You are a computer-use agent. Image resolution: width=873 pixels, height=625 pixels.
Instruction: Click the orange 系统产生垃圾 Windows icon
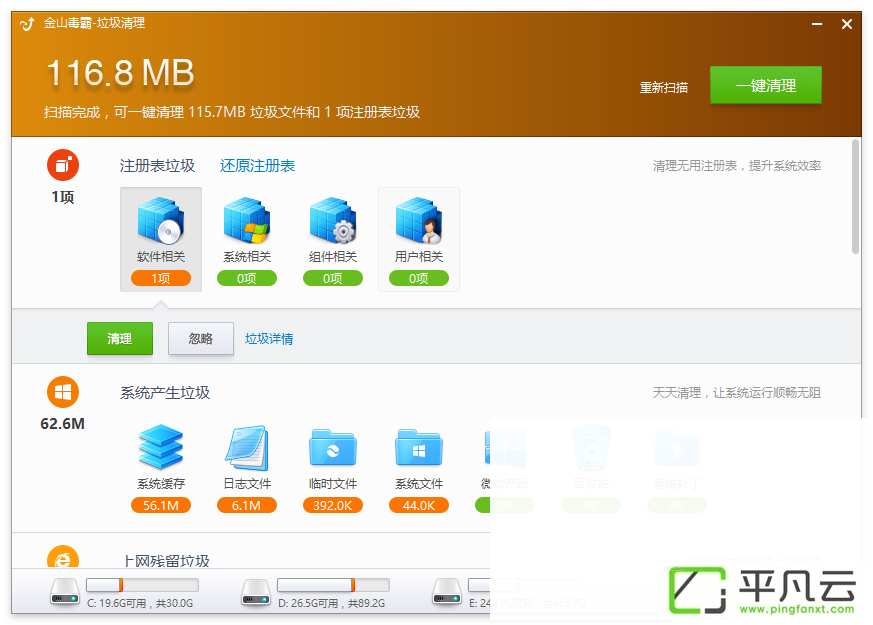(63, 392)
